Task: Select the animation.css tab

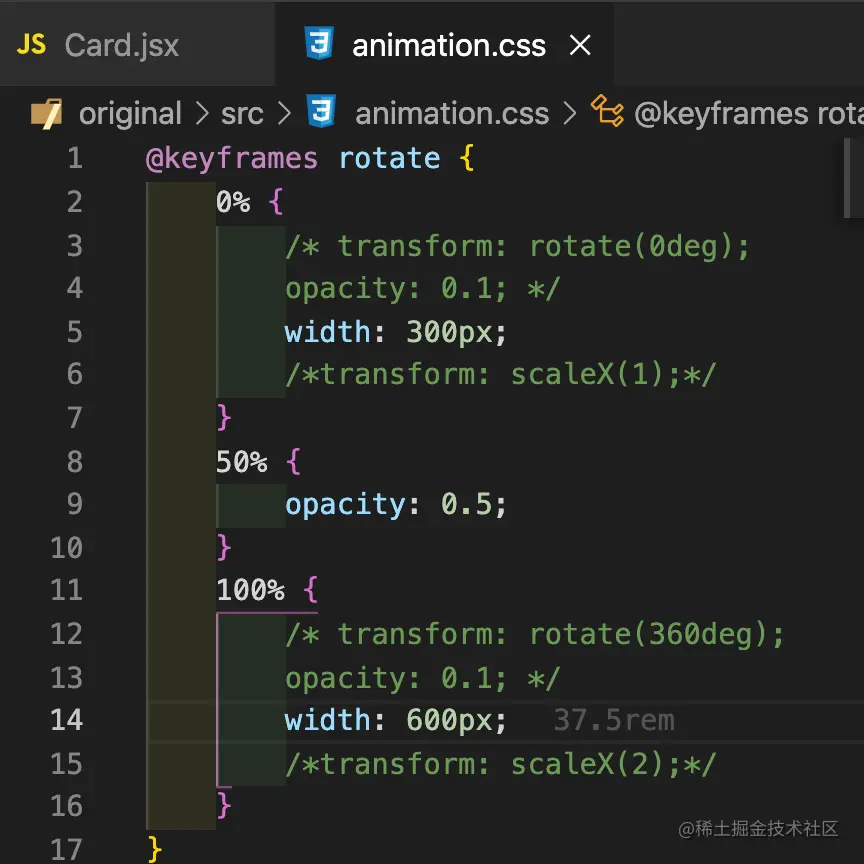Action: [448, 46]
